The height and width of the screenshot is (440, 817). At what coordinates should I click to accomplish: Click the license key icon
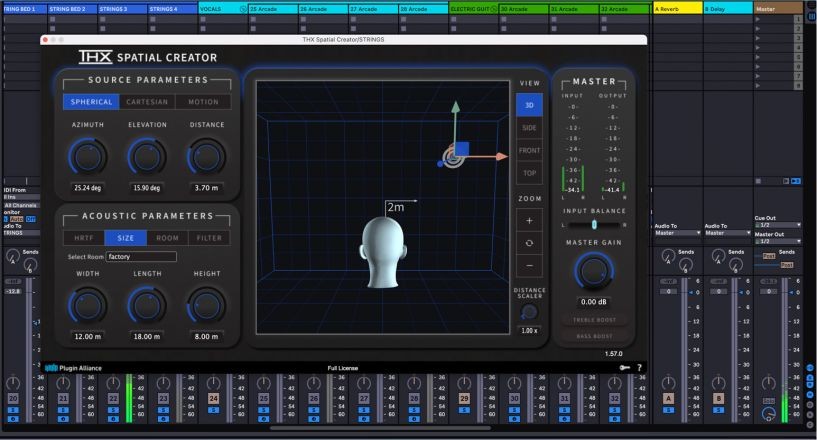623,368
